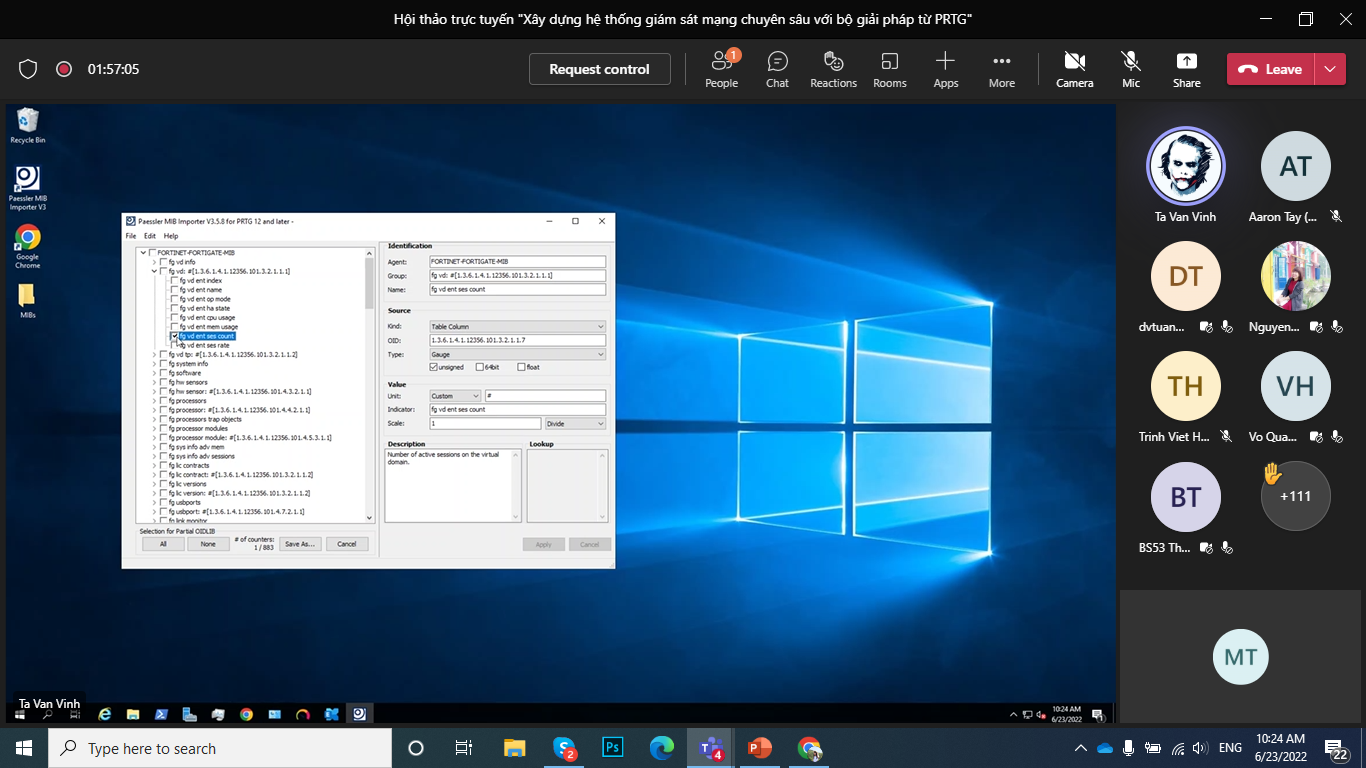Image resolution: width=1366 pixels, height=768 pixels.
Task: Click Request control button
Action: [599, 69]
